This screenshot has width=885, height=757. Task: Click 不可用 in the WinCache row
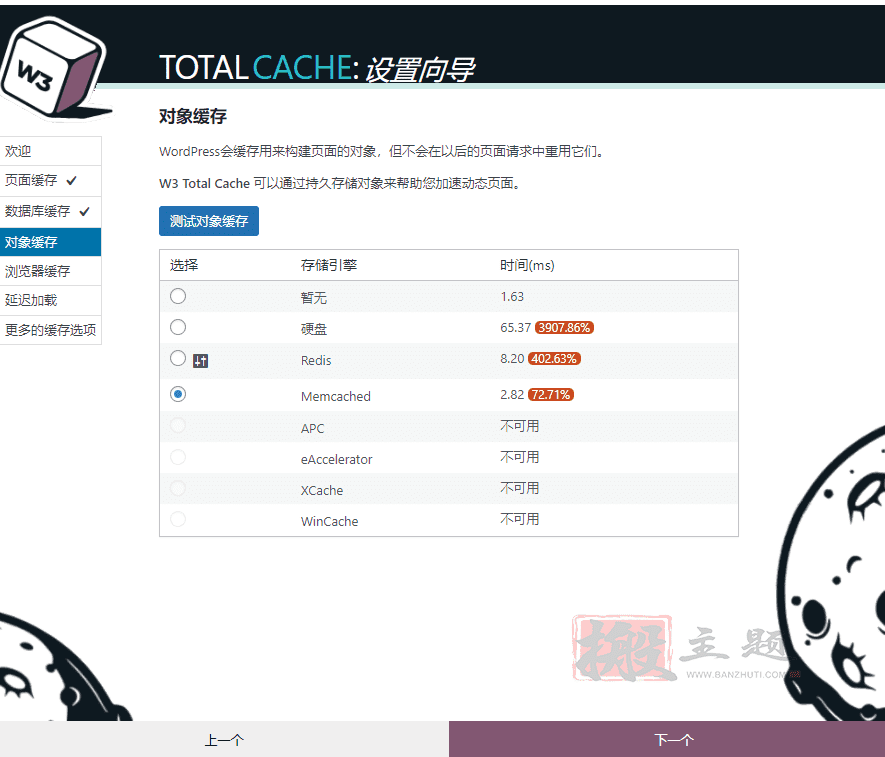[520, 519]
